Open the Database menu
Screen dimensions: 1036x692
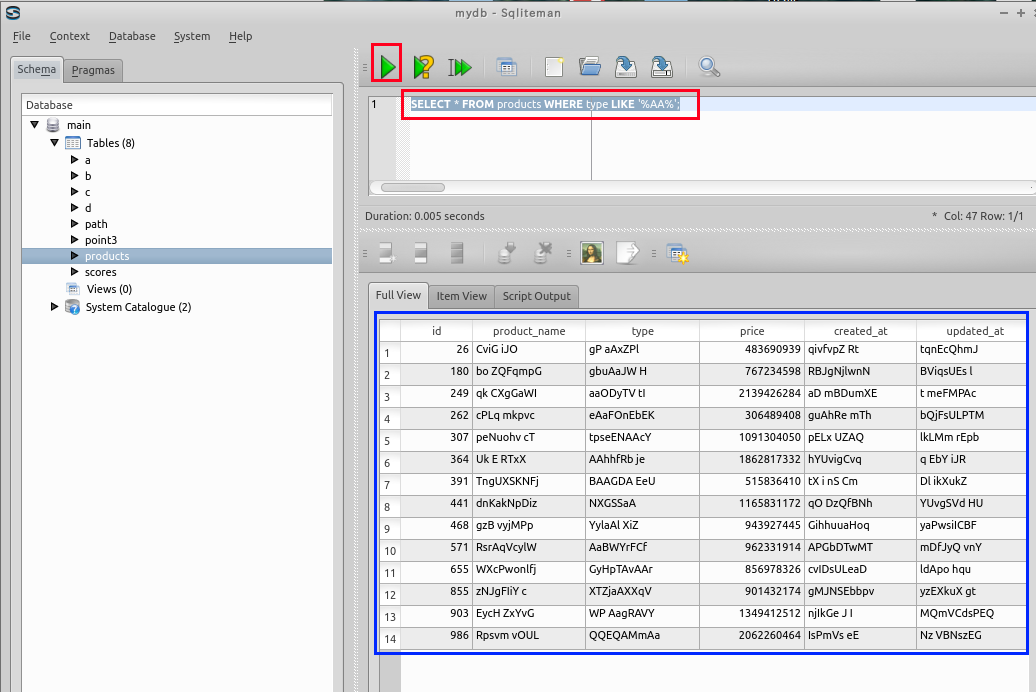(x=132, y=36)
